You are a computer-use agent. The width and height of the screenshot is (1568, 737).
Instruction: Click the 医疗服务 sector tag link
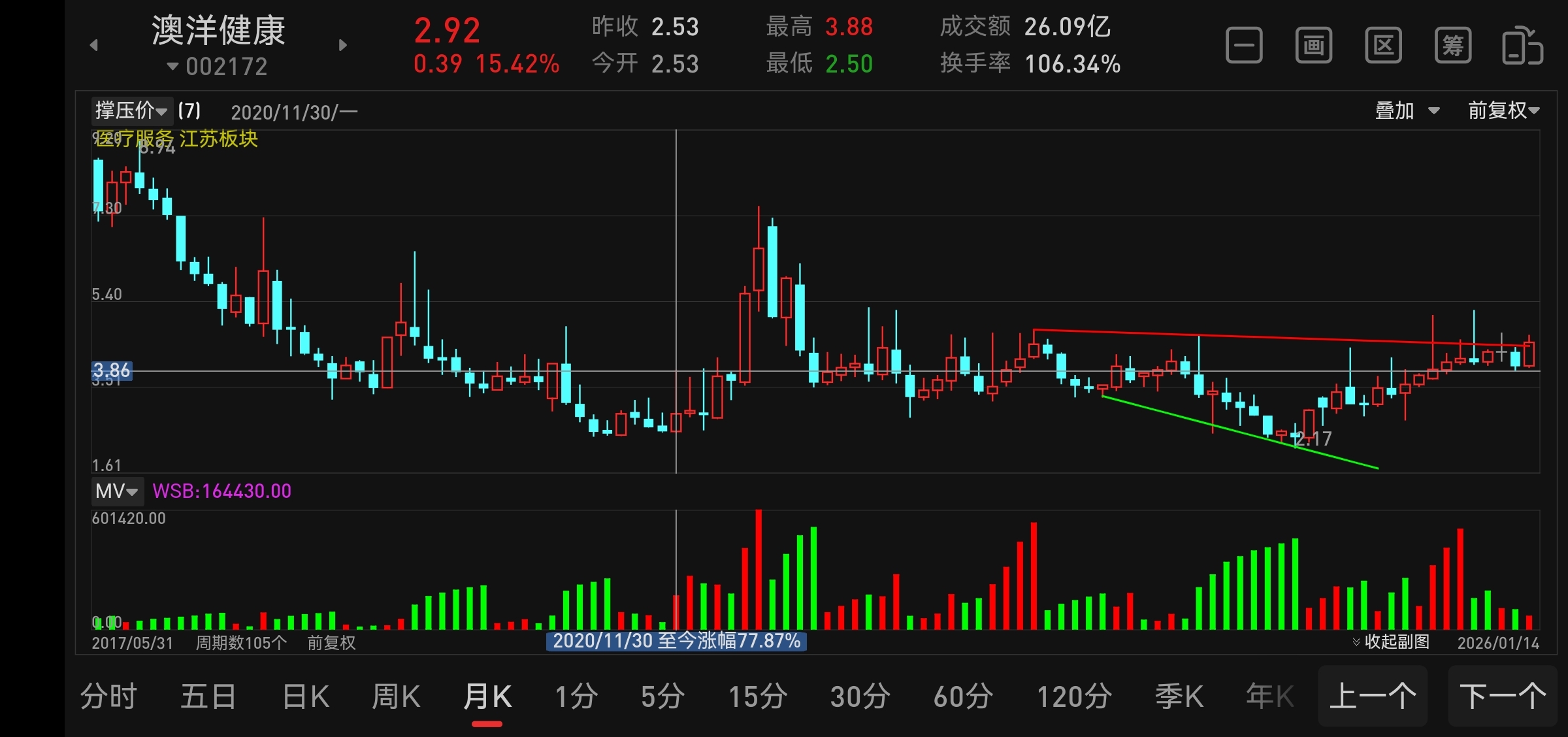point(134,139)
